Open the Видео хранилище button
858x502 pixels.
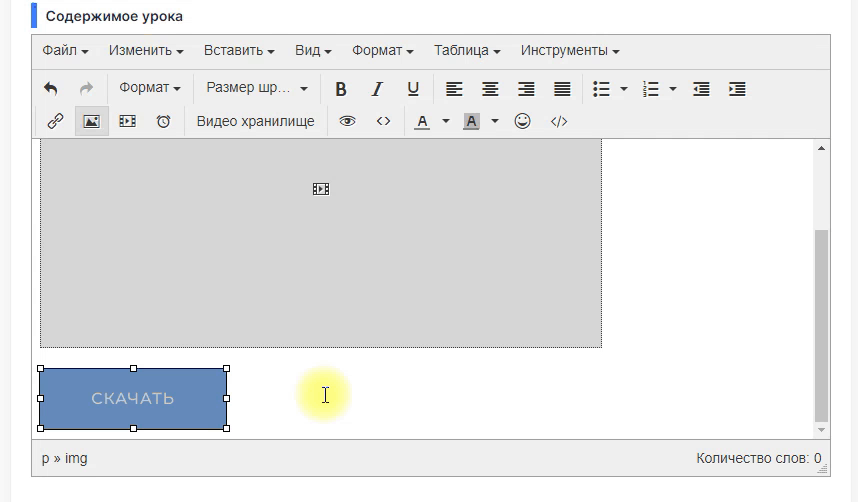point(256,121)
